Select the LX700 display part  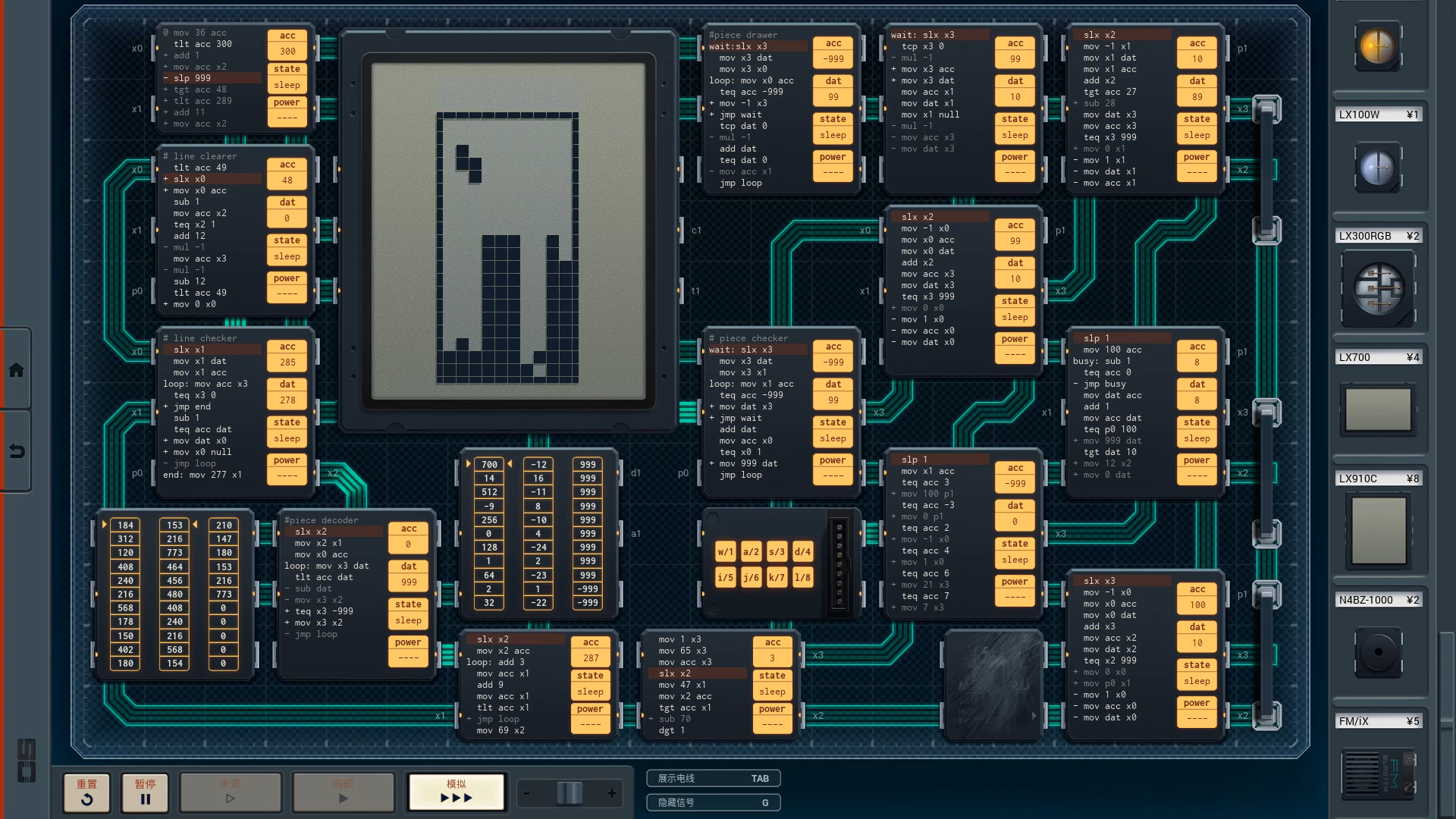coord(1378,409)
